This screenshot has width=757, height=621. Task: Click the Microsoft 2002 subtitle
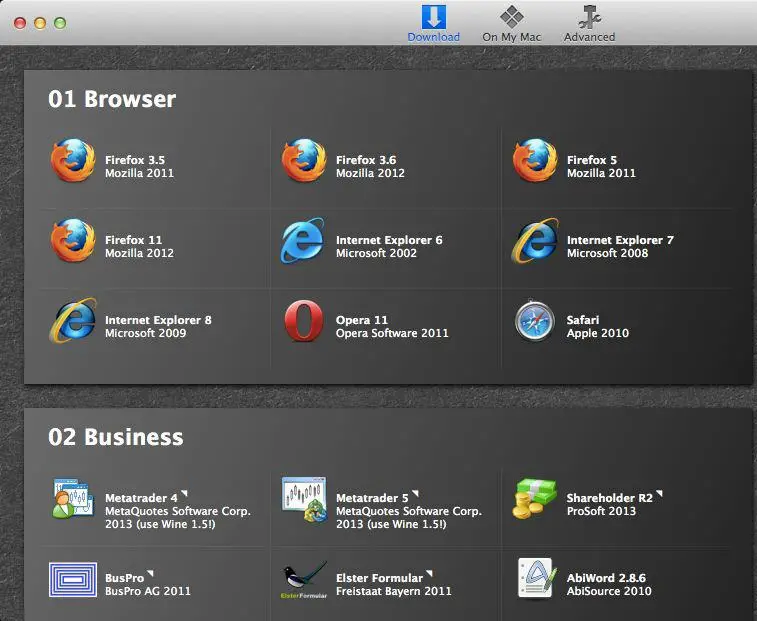pos(376,253)
